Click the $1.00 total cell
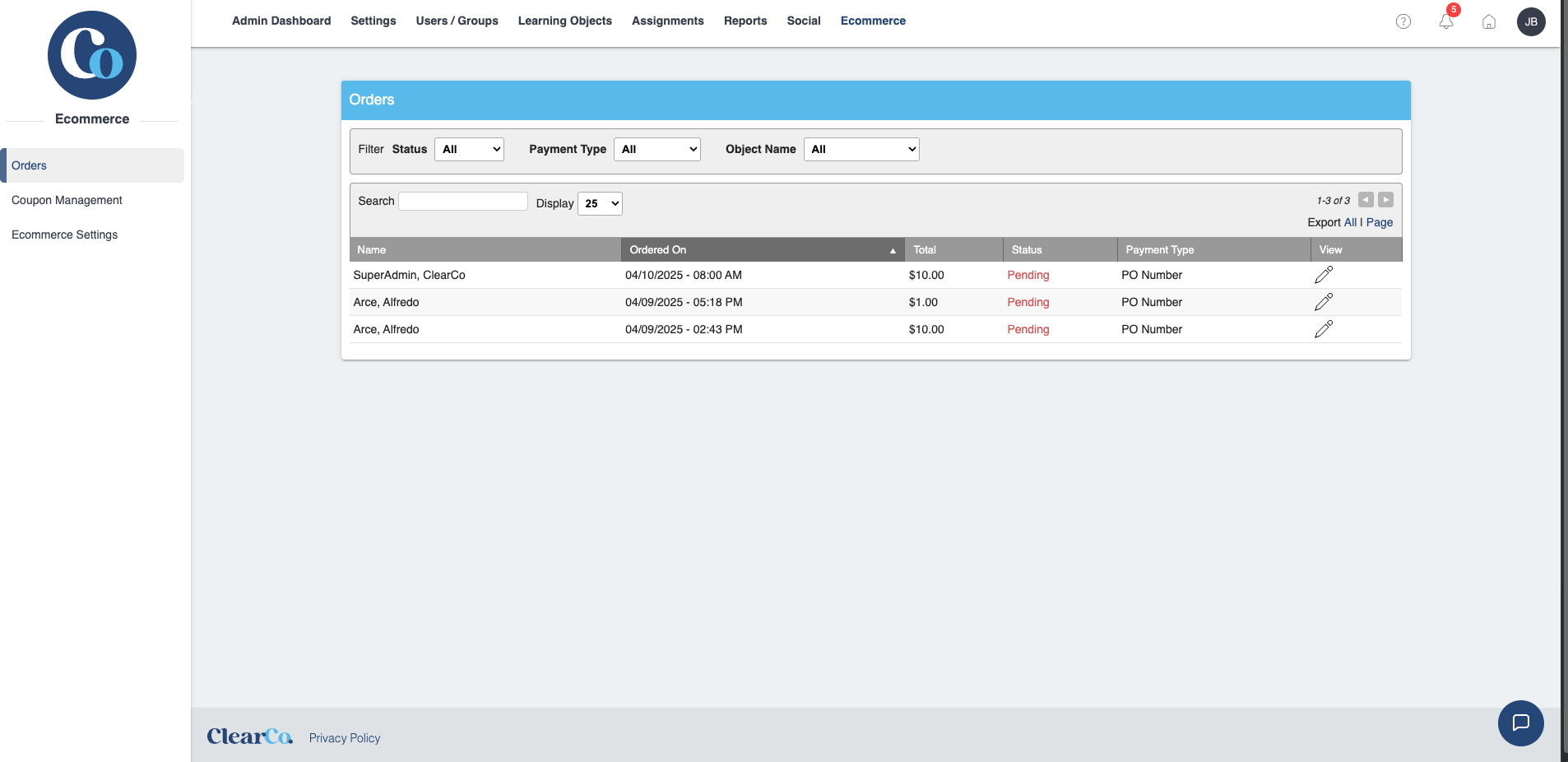This screenshot has width=1568, height=762. (x=923, y=302)
